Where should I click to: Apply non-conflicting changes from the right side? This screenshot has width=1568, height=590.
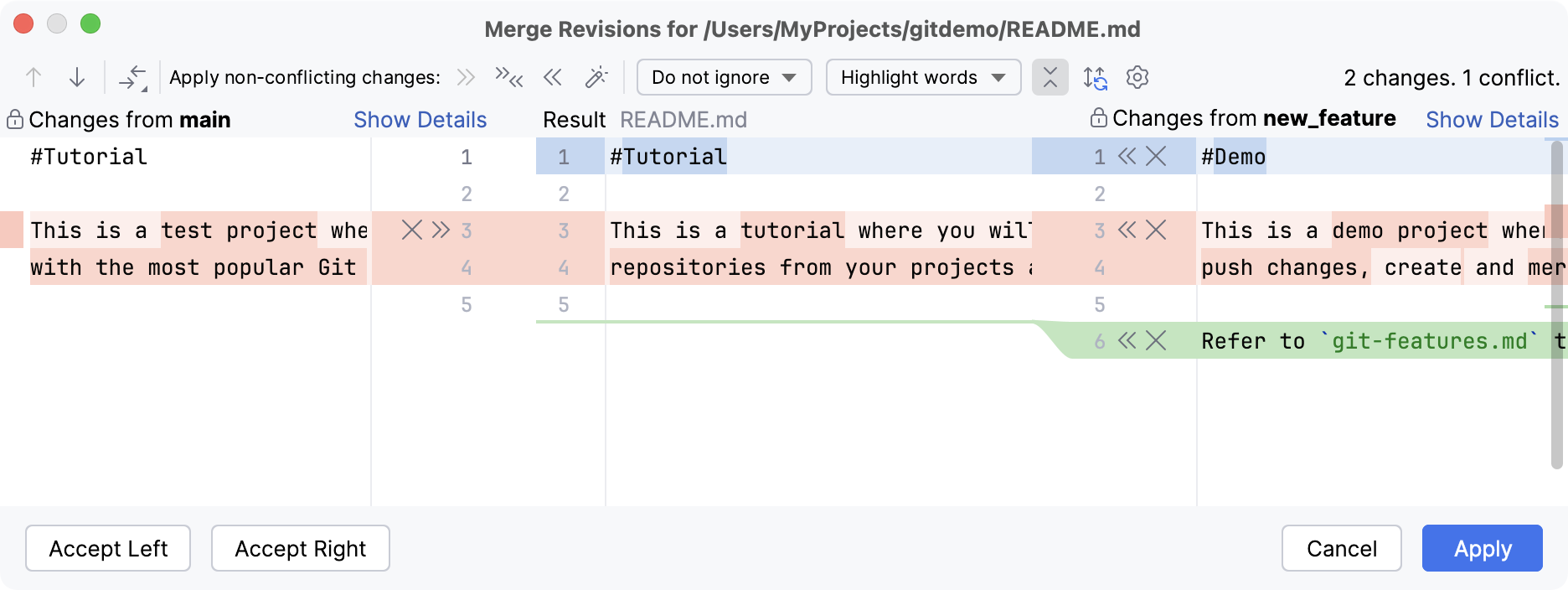click(x=553, y=77)
